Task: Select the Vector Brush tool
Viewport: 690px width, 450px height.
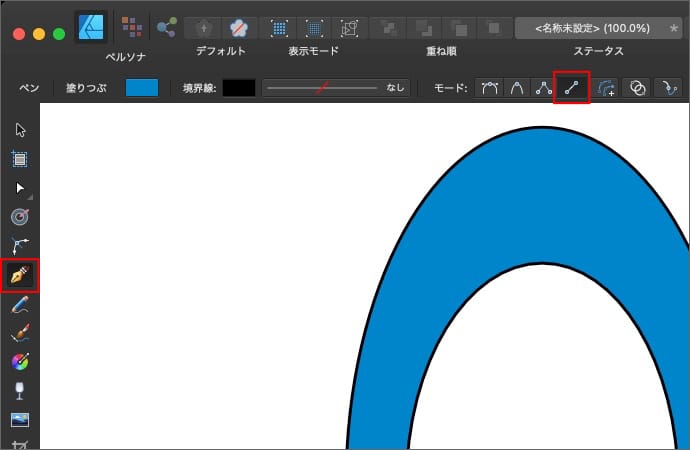Action: point(20,333)
